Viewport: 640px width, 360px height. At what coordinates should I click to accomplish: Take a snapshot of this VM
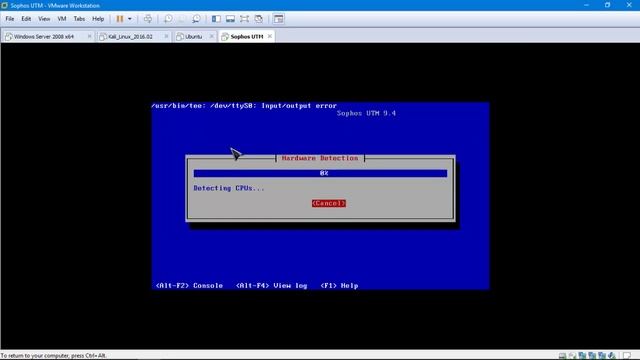pyautogui.click(x=168, y=19)
